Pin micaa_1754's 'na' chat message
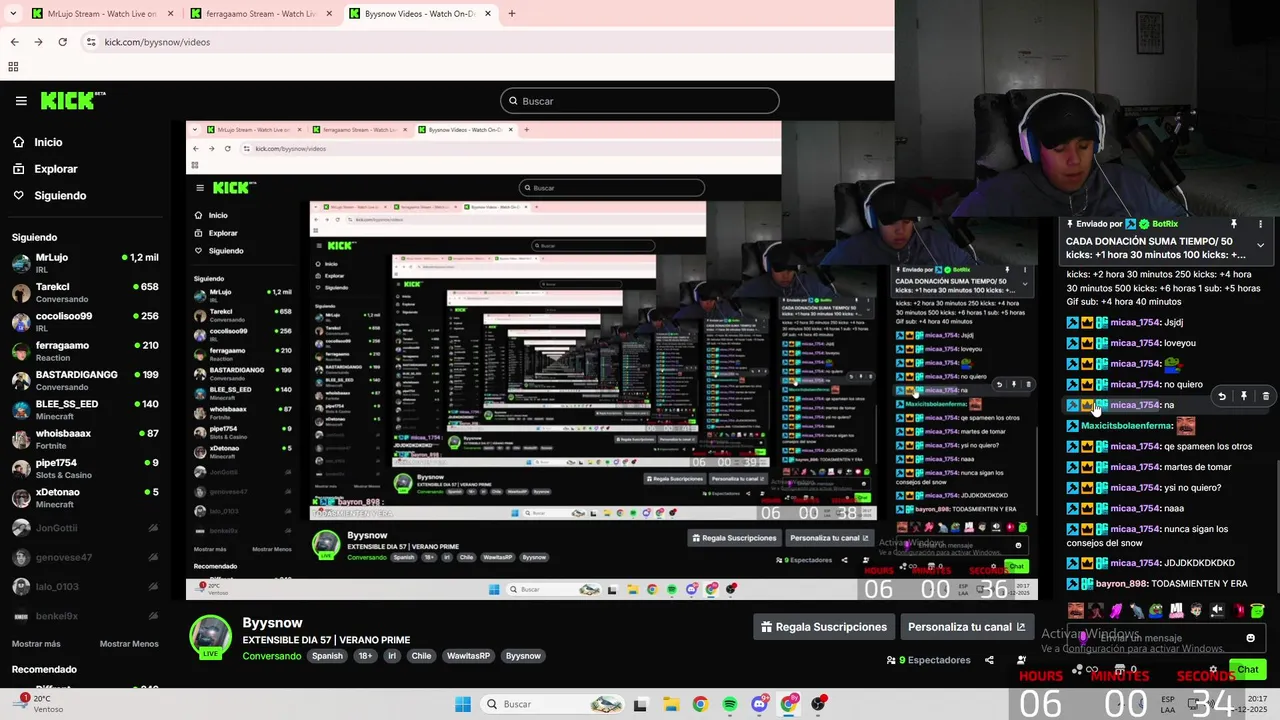 tap(1244, 397)
